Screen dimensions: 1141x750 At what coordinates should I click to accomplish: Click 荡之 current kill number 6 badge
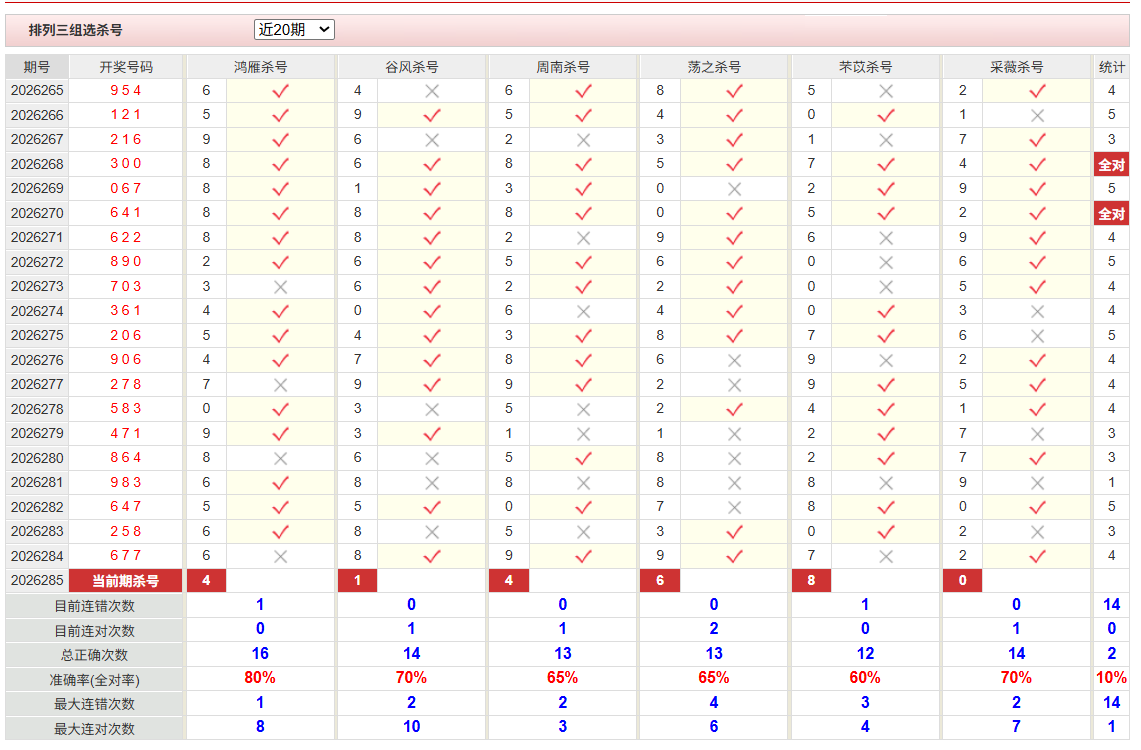[x=660, y=581]
